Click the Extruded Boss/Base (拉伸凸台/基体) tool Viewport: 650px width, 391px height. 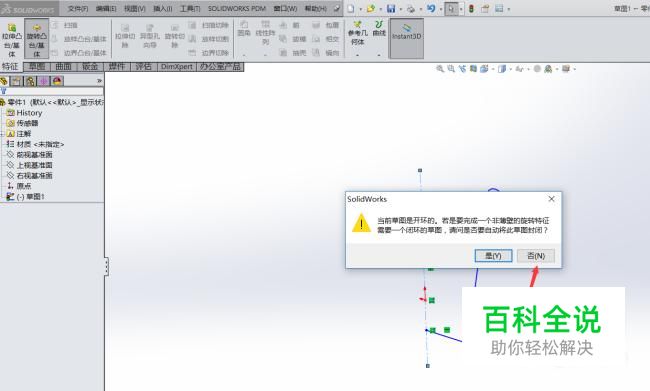12,39
